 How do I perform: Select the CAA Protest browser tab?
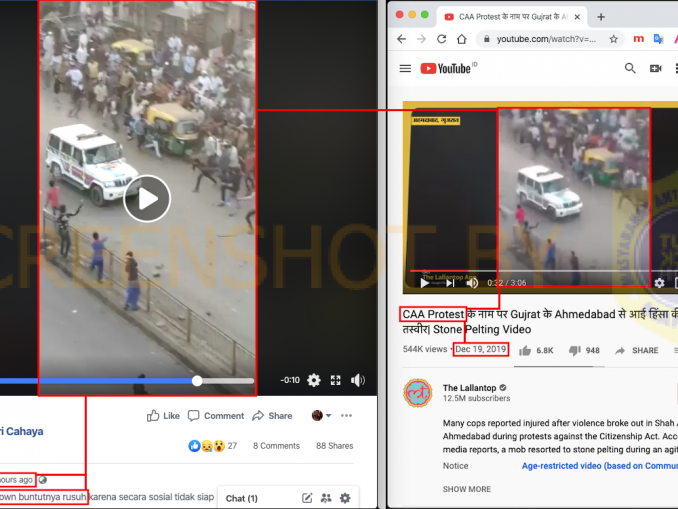(512, 17)
